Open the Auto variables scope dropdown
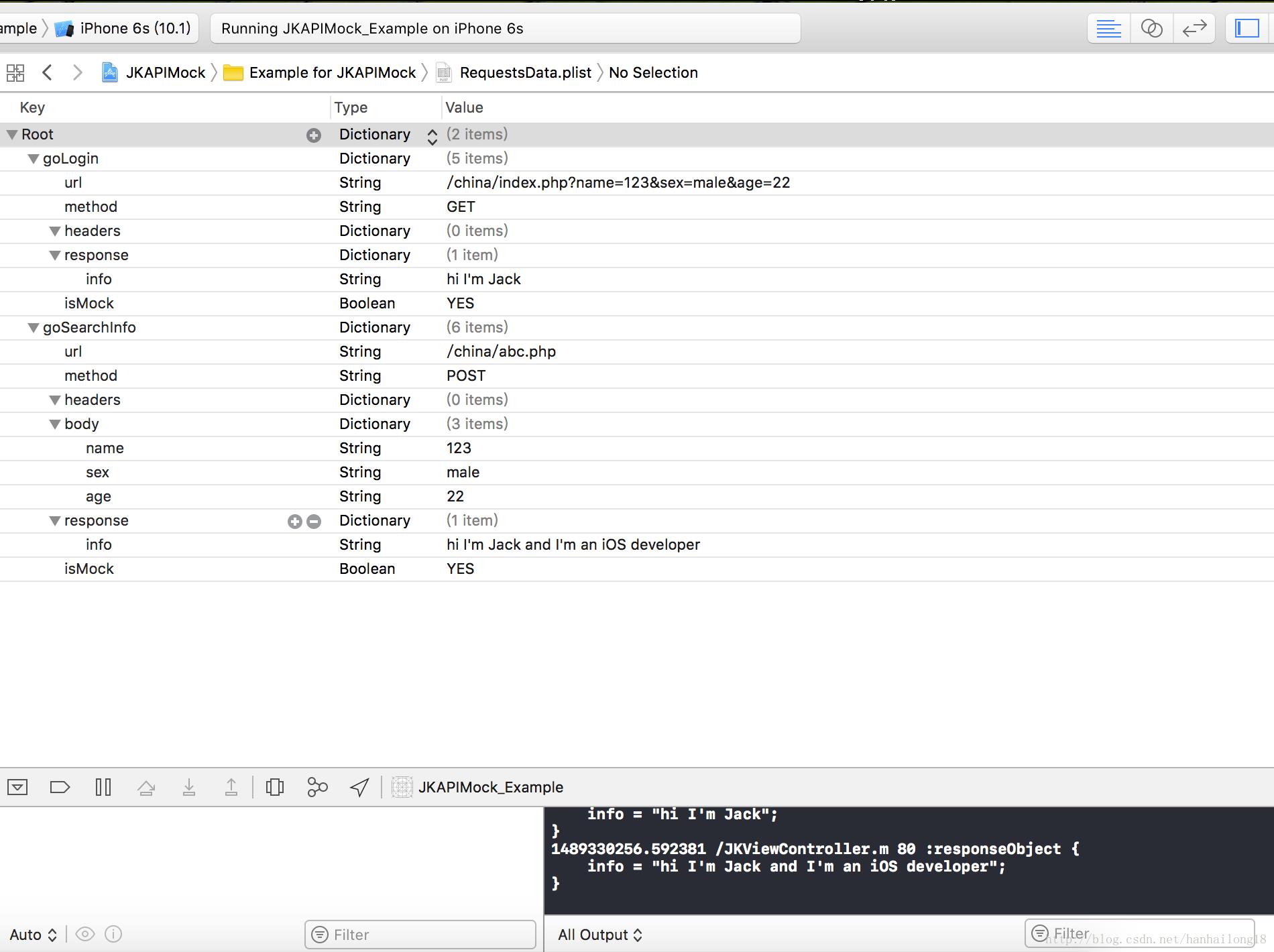The image size is (1274, 952). click(x=34, y=935)
